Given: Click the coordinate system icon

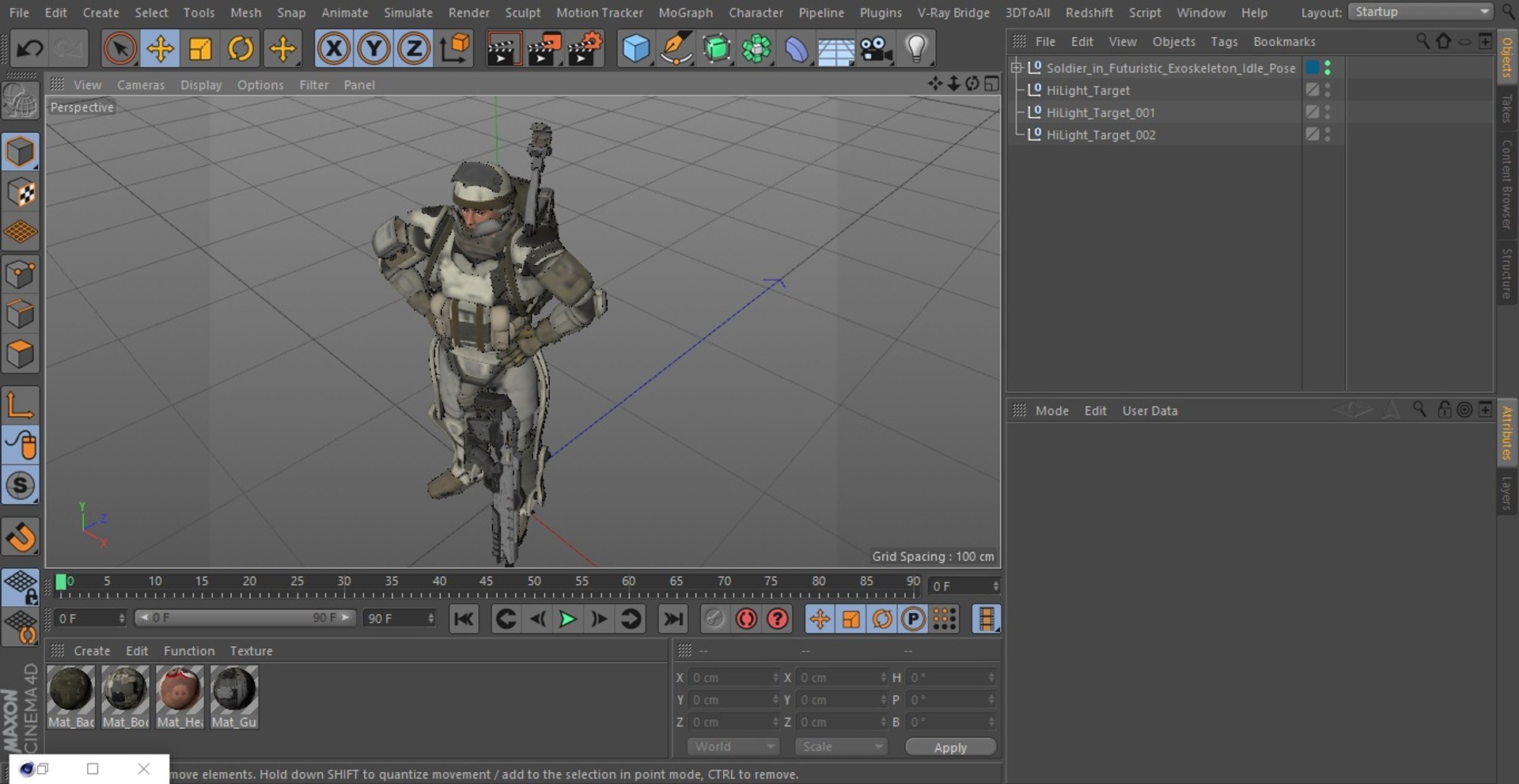Looking at the screenshot, I should [455, 49].
